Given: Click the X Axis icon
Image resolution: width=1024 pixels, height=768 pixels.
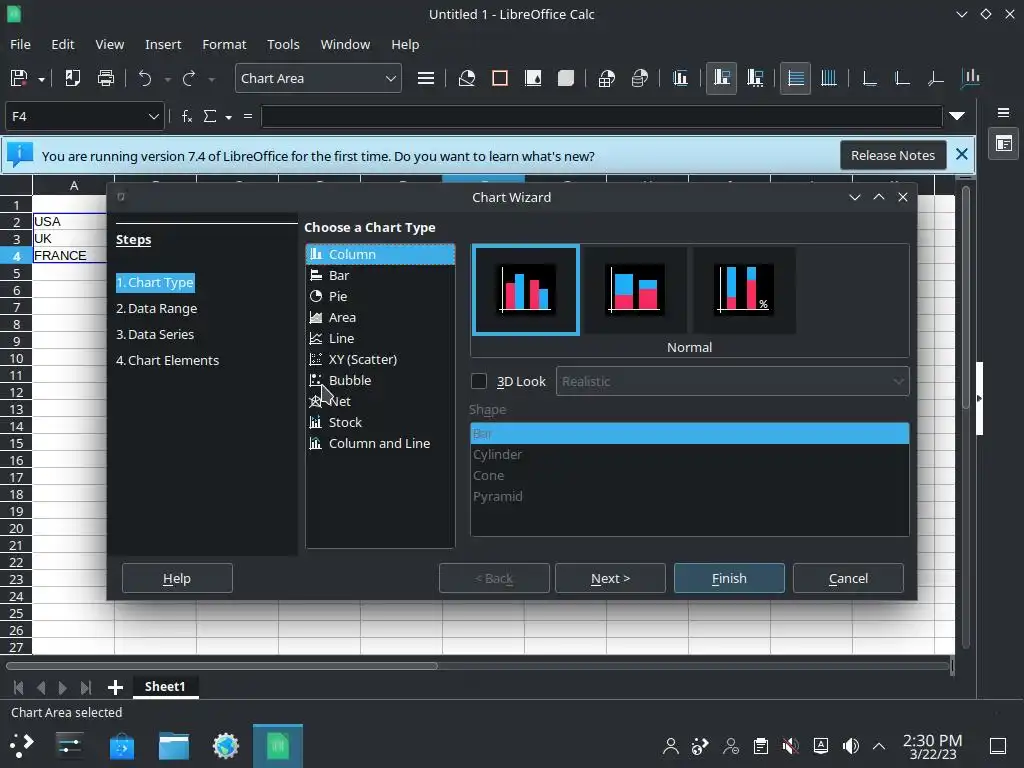Looking at the screenshot, I should coord(869,78).
